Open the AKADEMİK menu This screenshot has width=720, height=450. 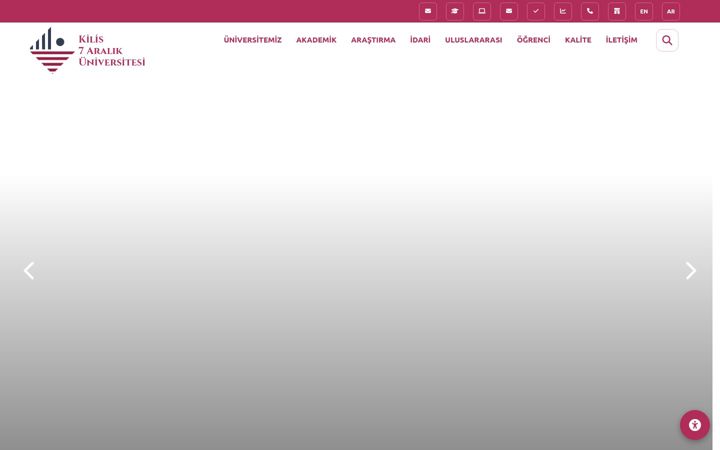coord(316,40)
